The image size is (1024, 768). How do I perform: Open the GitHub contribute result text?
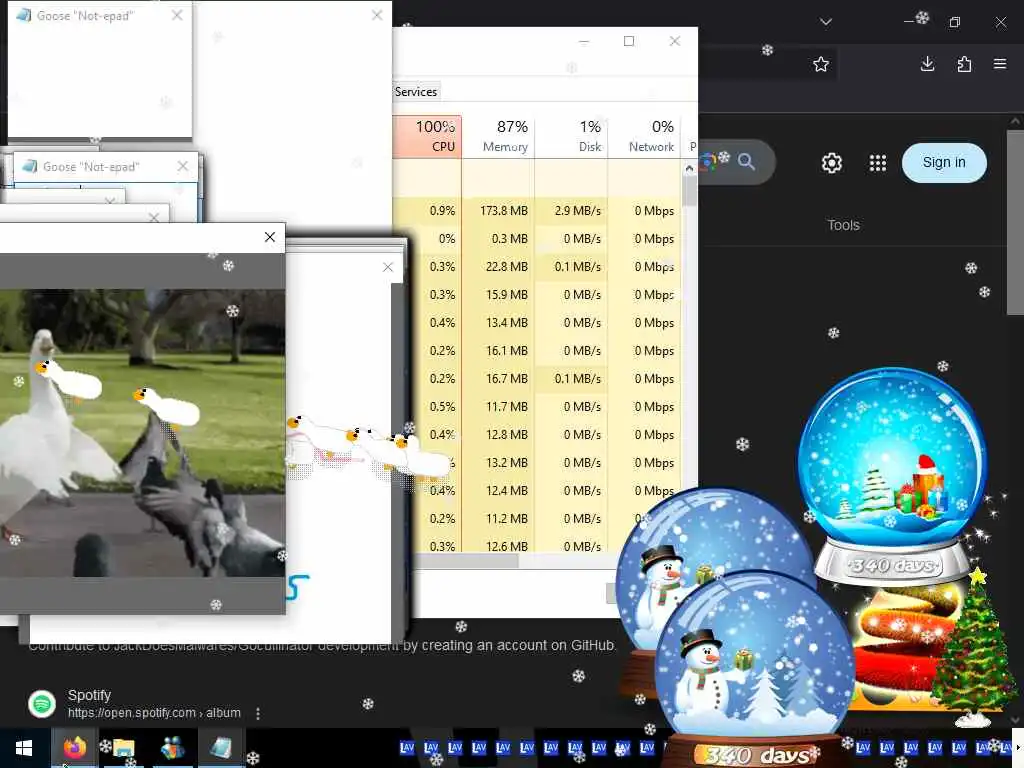(x=321, y=645)
